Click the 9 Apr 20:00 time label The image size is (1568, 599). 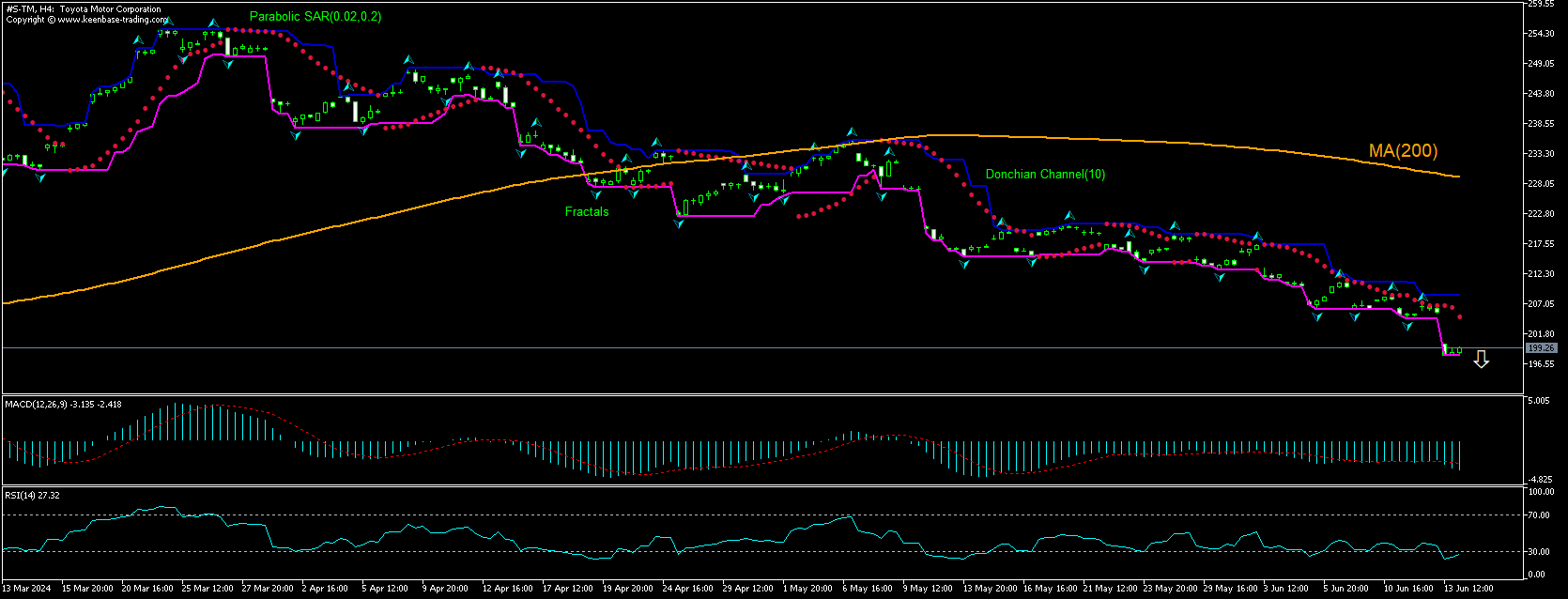(445, 589)
